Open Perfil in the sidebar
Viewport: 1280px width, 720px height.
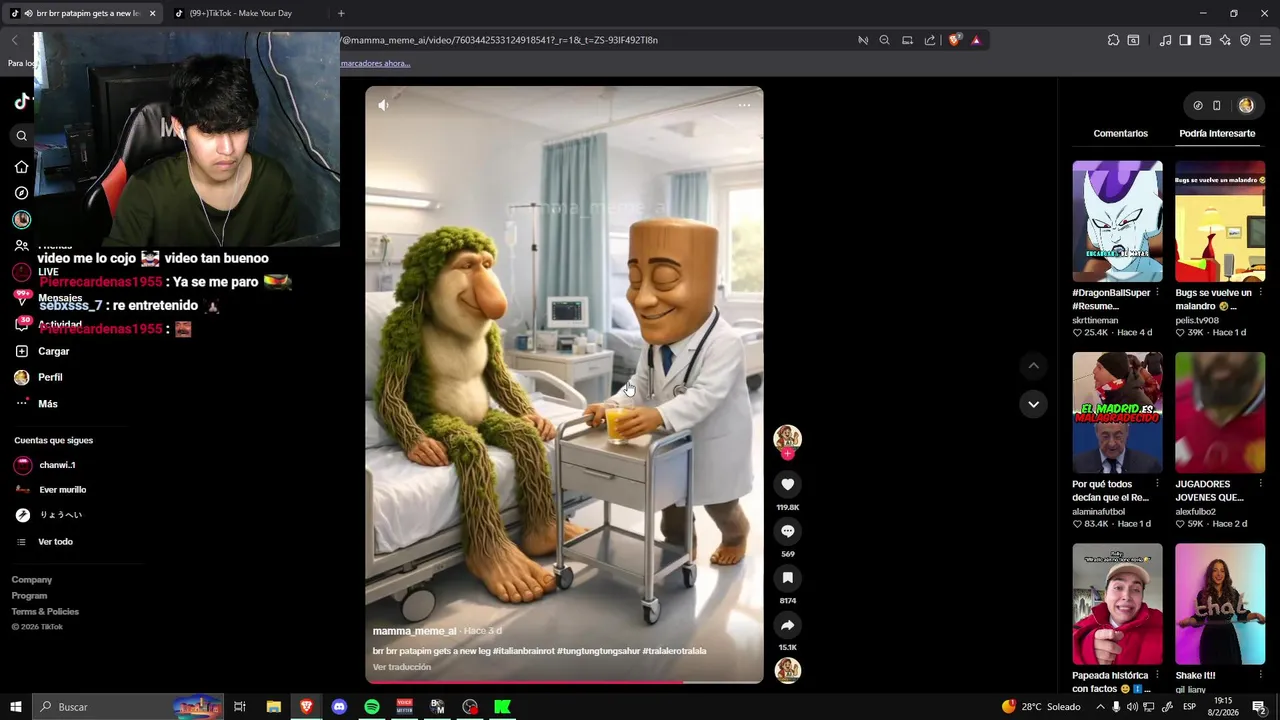pyautogui.click(x=38, y=377)
